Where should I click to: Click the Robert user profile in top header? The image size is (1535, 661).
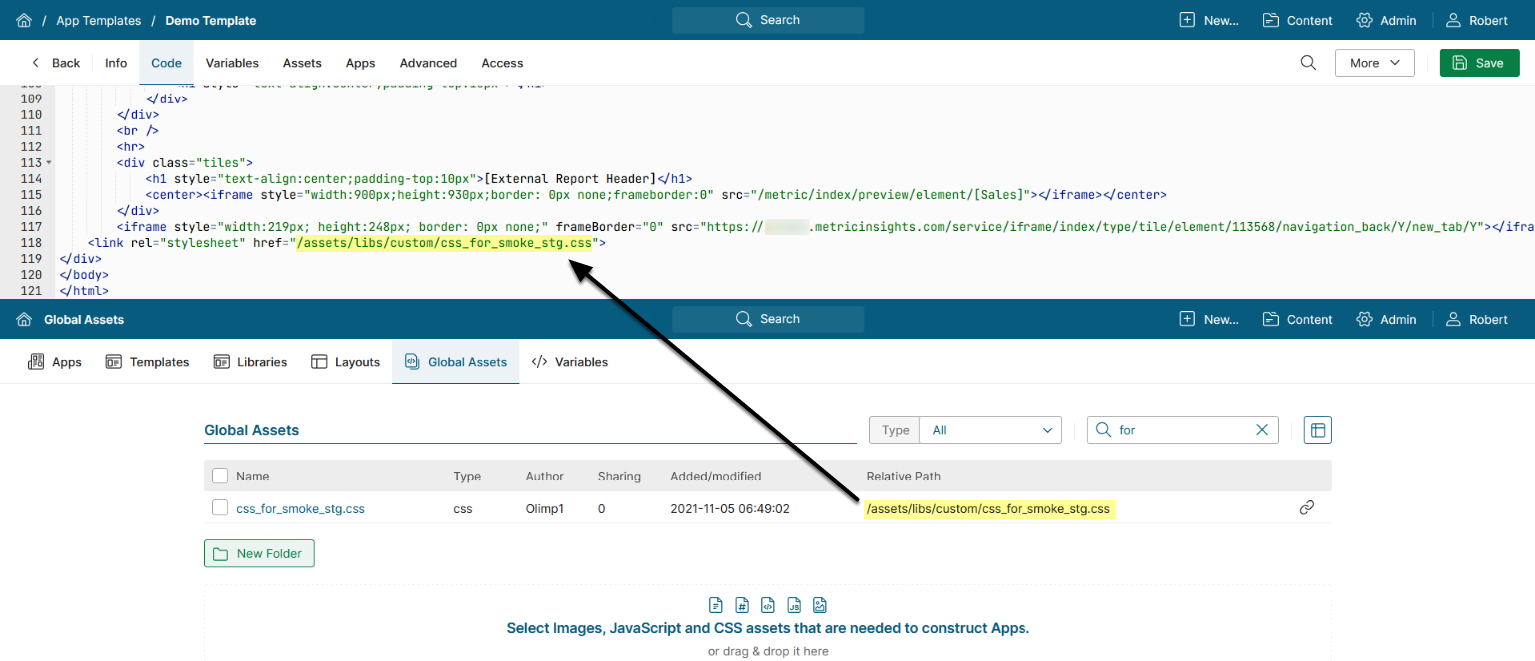(x=1478, y=20)
